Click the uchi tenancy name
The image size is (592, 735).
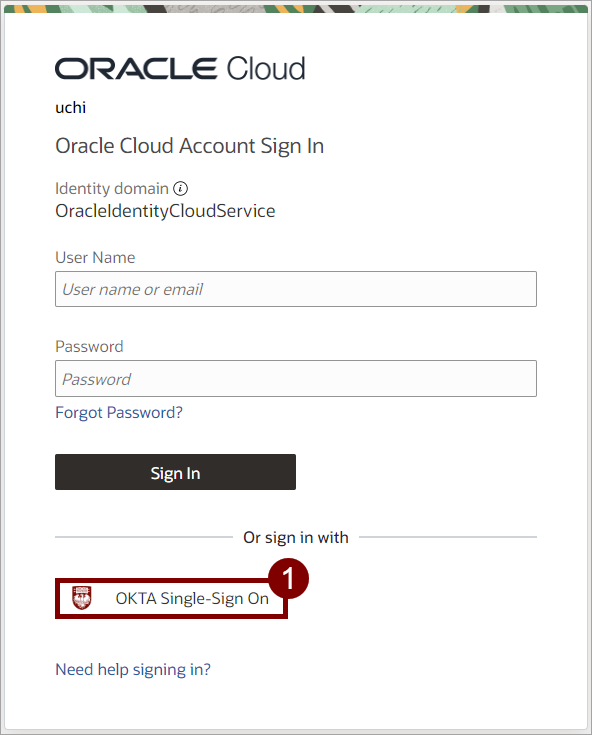click(x=71, y=107)
